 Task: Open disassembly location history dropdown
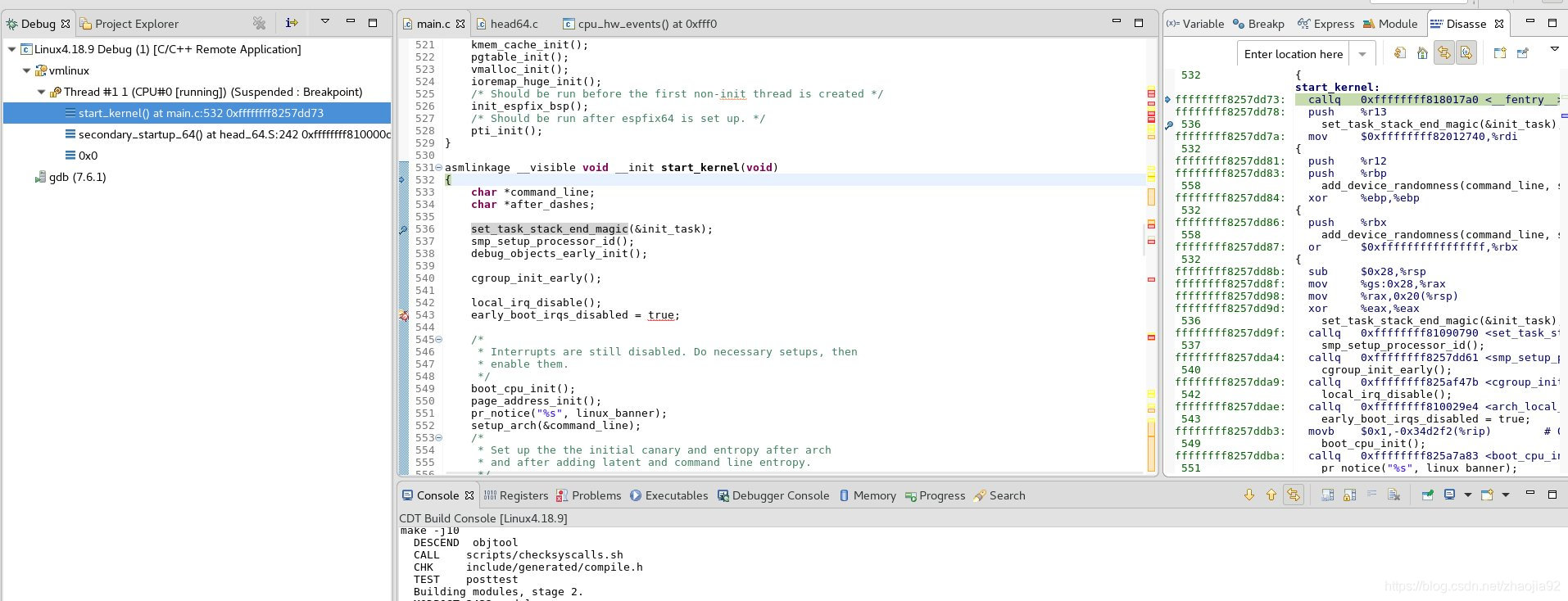click(1362, 54)
